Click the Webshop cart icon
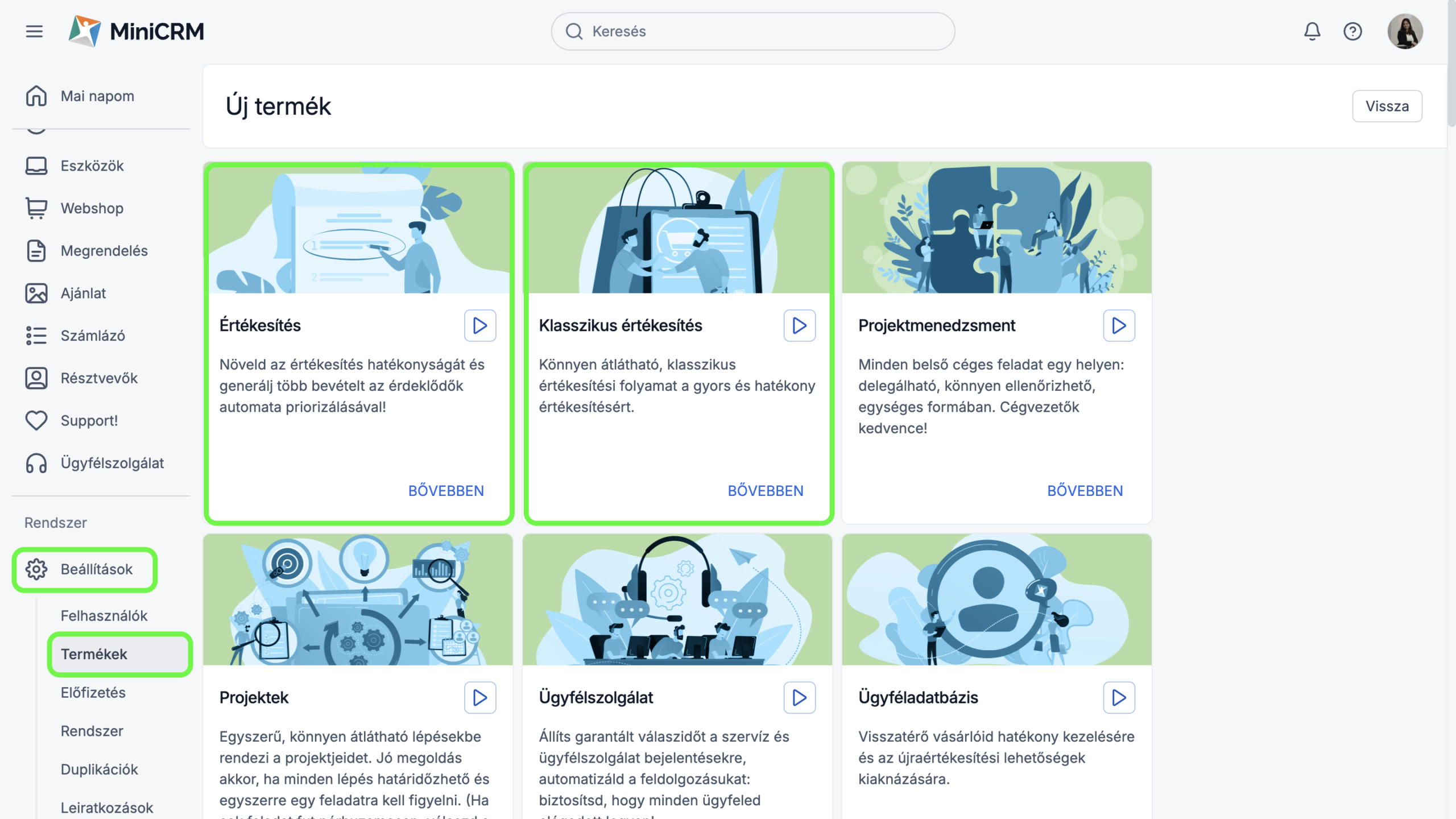Viewport: 1456px width, 819px height. tap(36, 208)
